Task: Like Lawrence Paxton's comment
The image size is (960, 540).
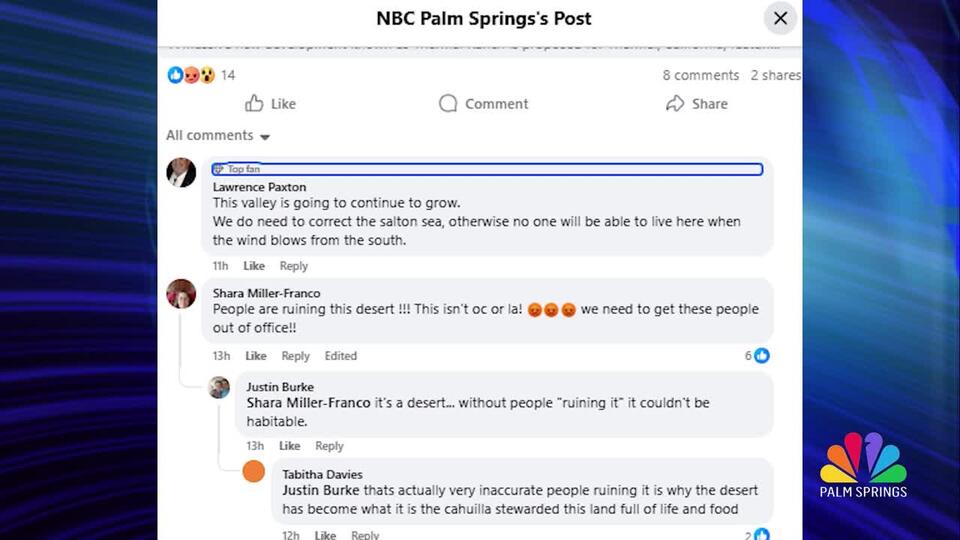Action: [x=254, y=266]
